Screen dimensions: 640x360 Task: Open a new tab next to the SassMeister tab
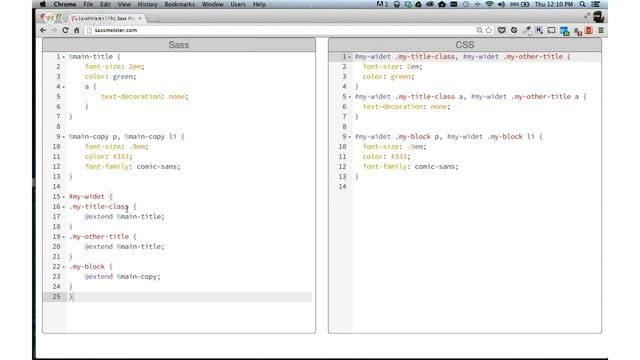[153, 19]
